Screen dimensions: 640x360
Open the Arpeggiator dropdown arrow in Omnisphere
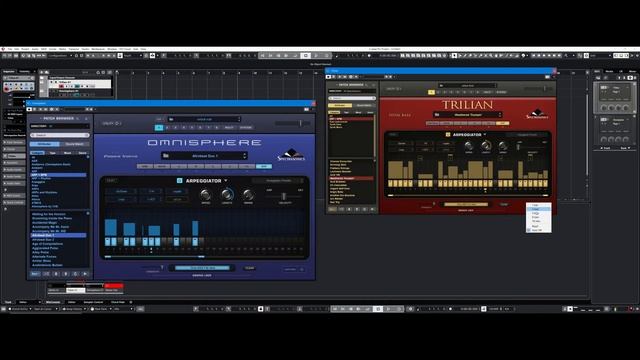(x=226, y=180)
